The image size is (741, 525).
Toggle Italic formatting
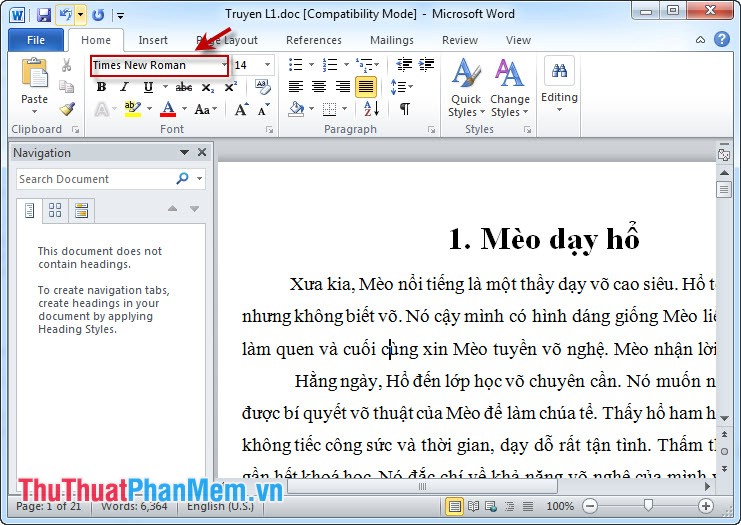pos(124,87)
